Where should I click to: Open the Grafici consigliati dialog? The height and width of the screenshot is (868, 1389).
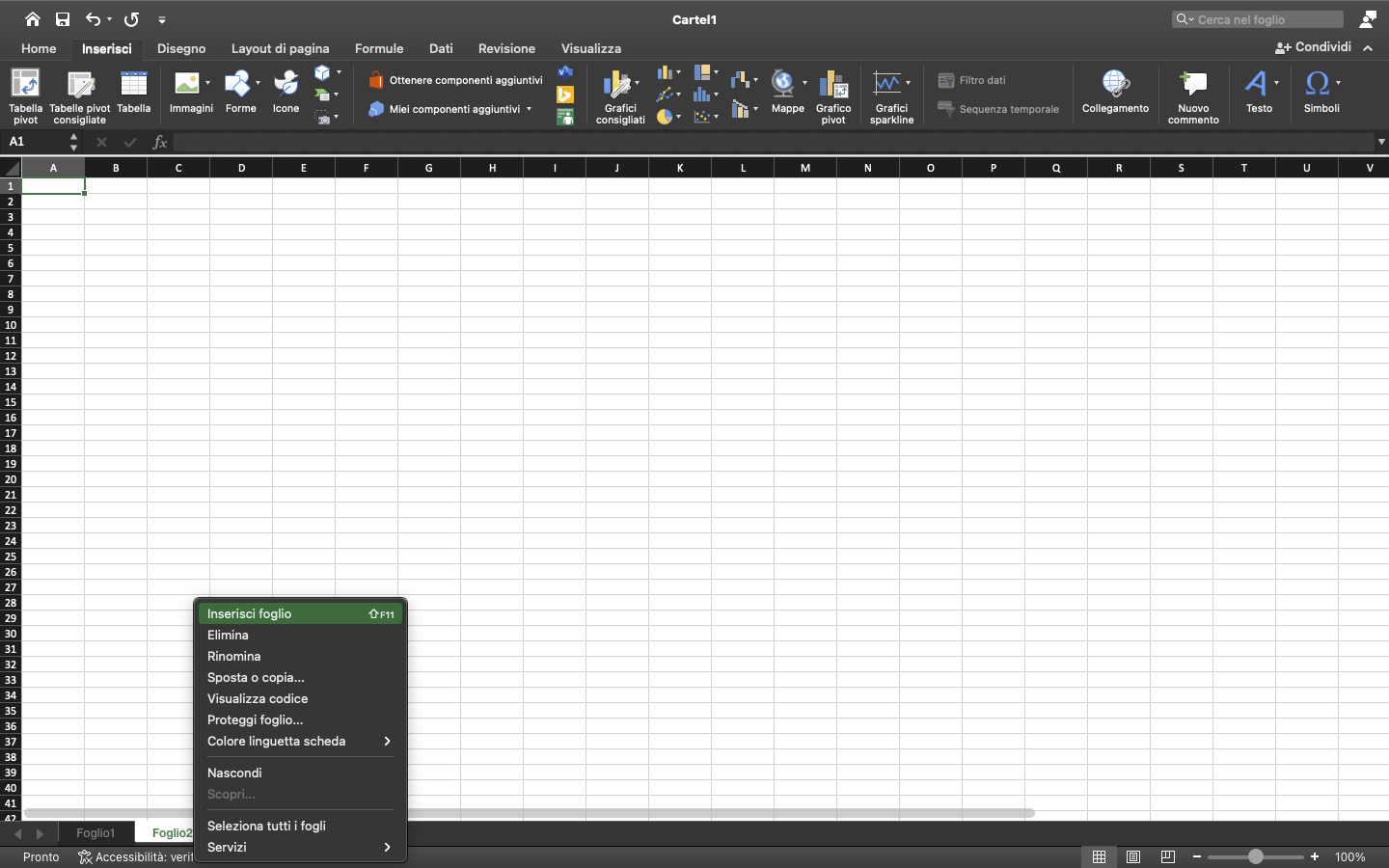[620, 96]
